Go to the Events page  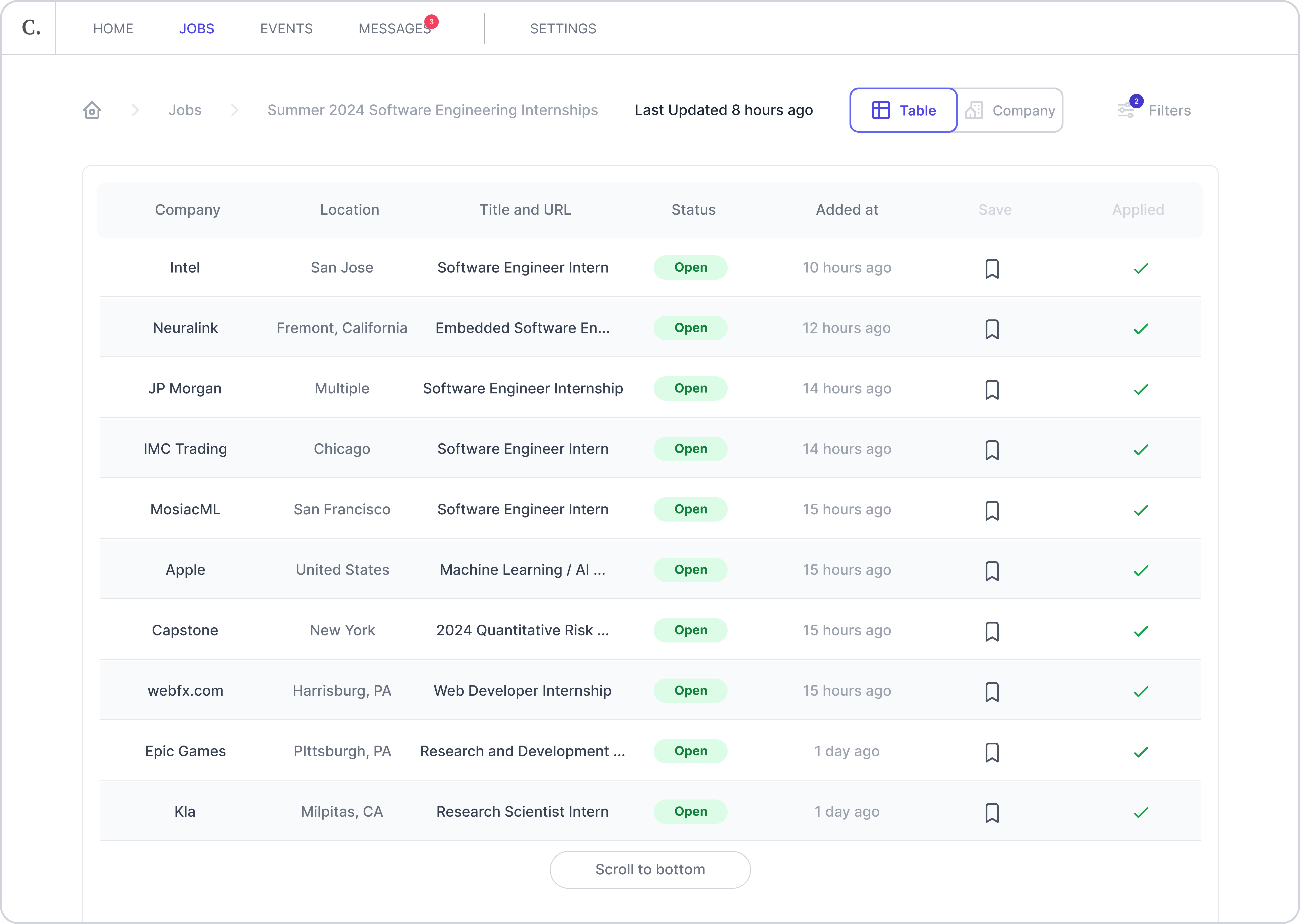(x=286, y=28)
